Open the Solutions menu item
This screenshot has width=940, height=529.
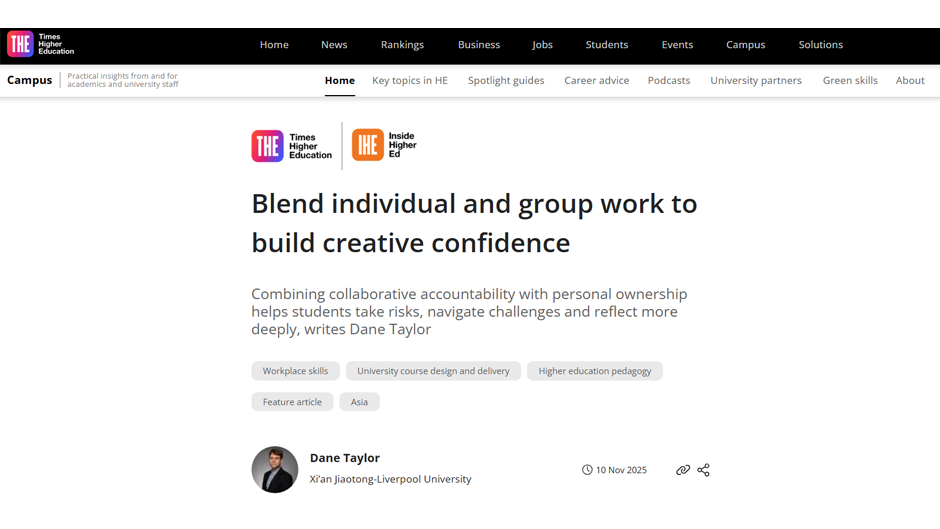(820, 45)
